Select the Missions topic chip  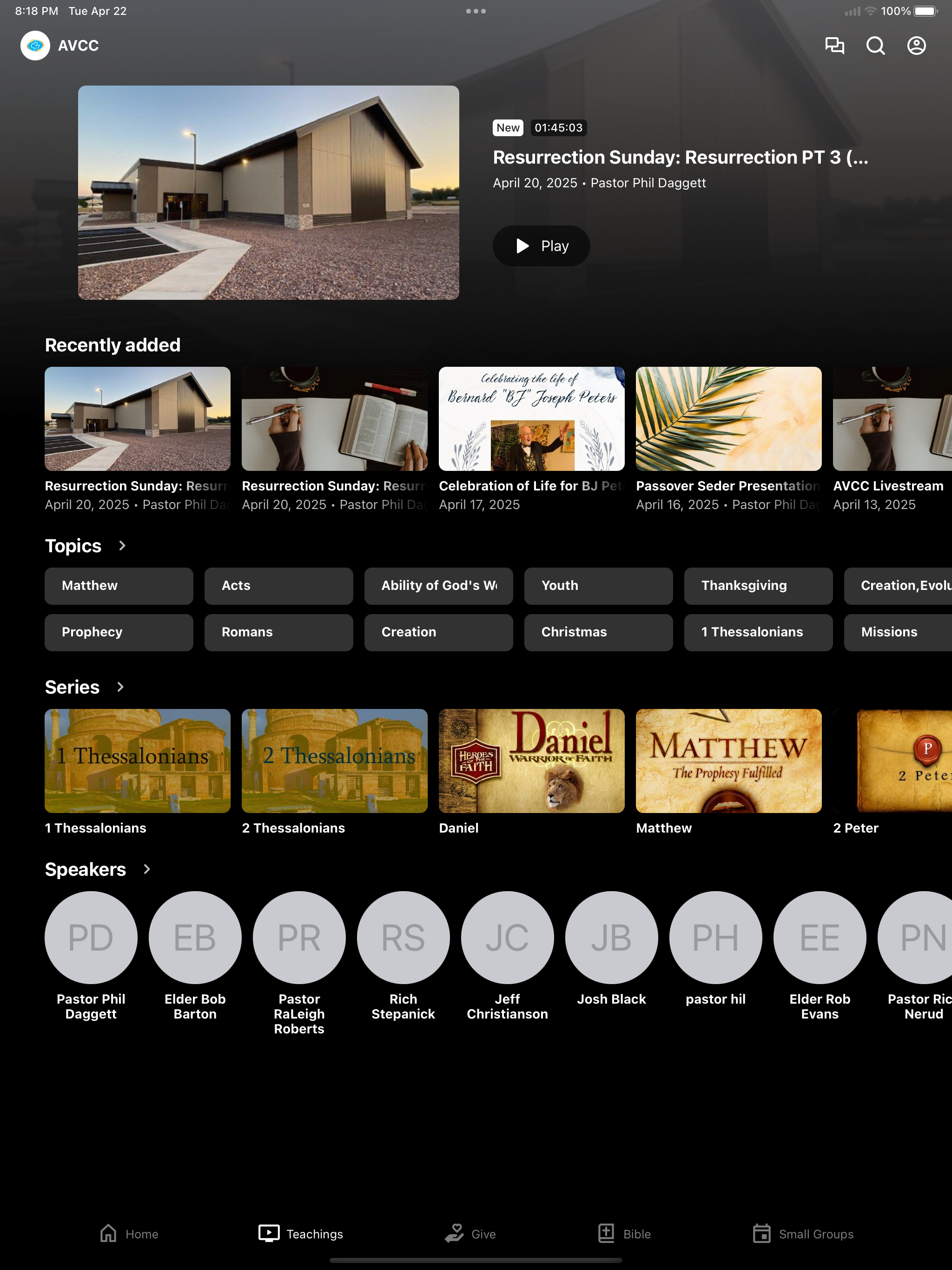coord(898,632)
